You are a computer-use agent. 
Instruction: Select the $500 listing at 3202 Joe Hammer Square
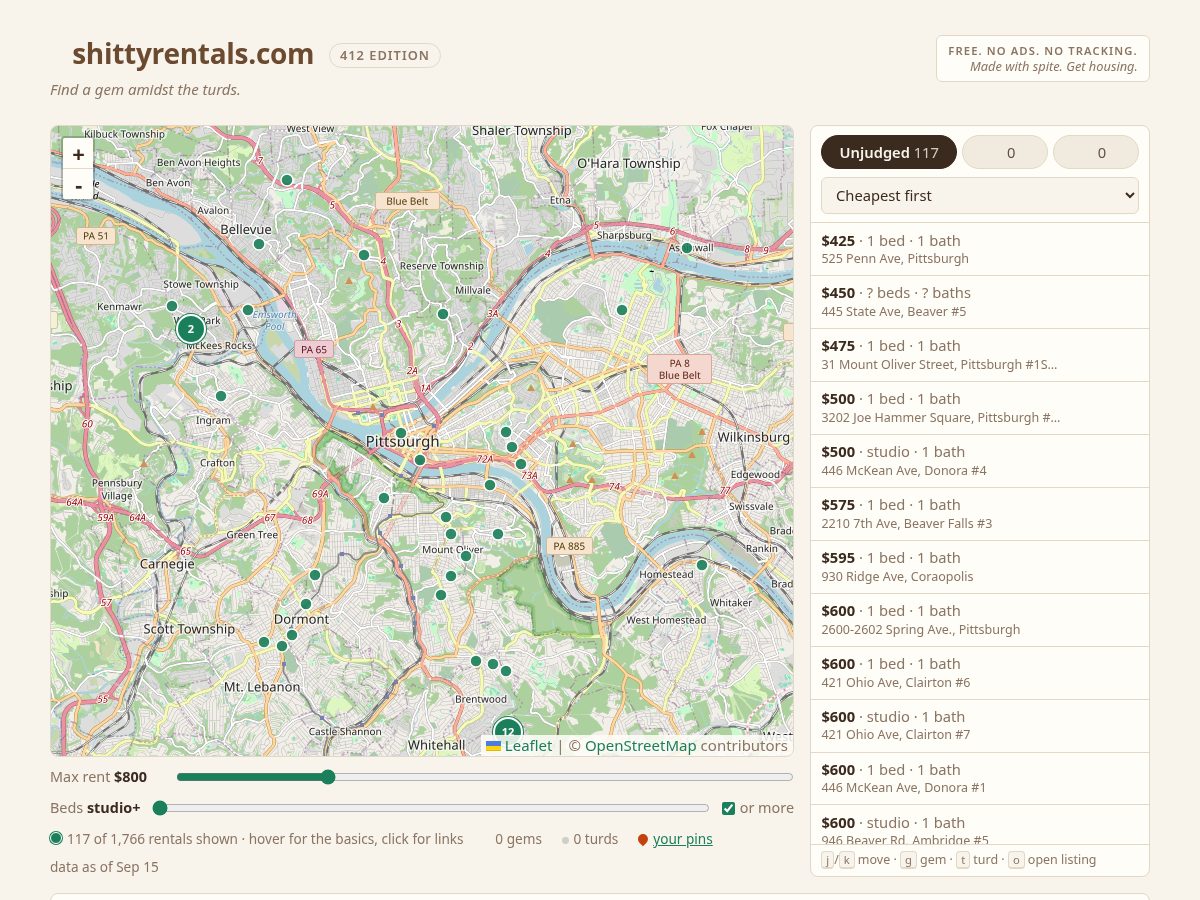pyautogui.click(x=980, y=408)
